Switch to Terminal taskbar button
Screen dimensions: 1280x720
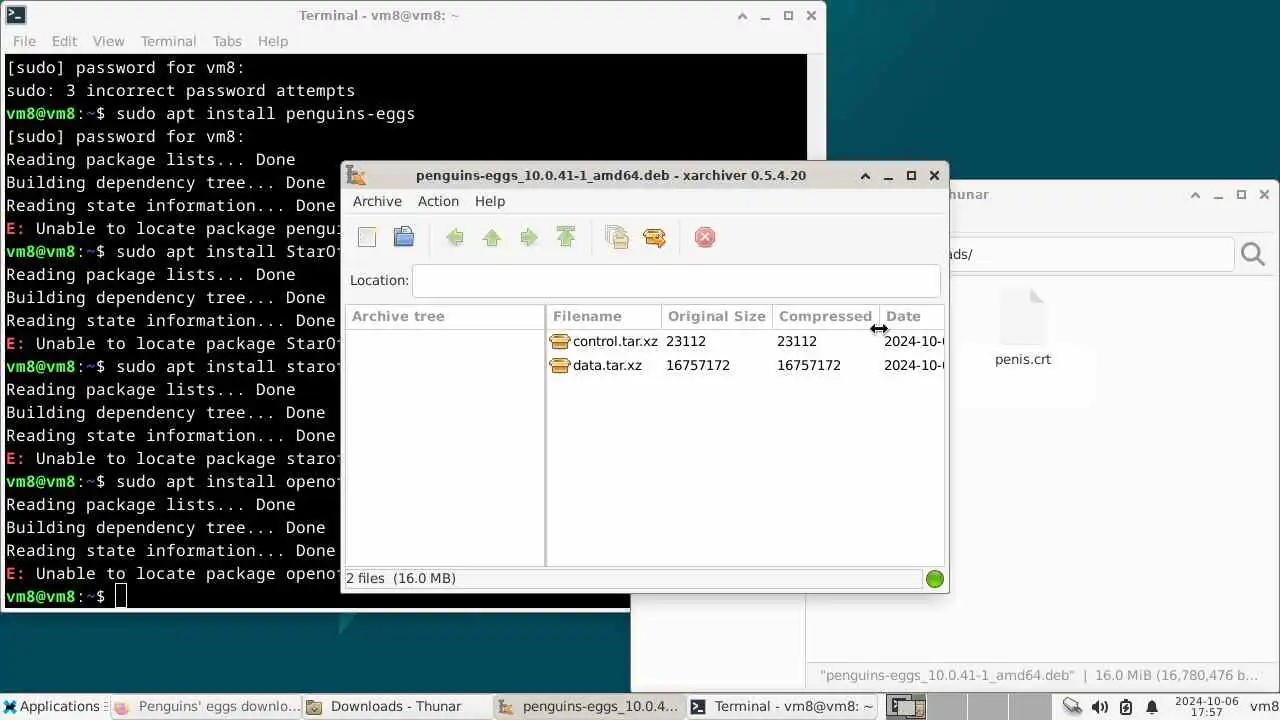coord(781,706)
